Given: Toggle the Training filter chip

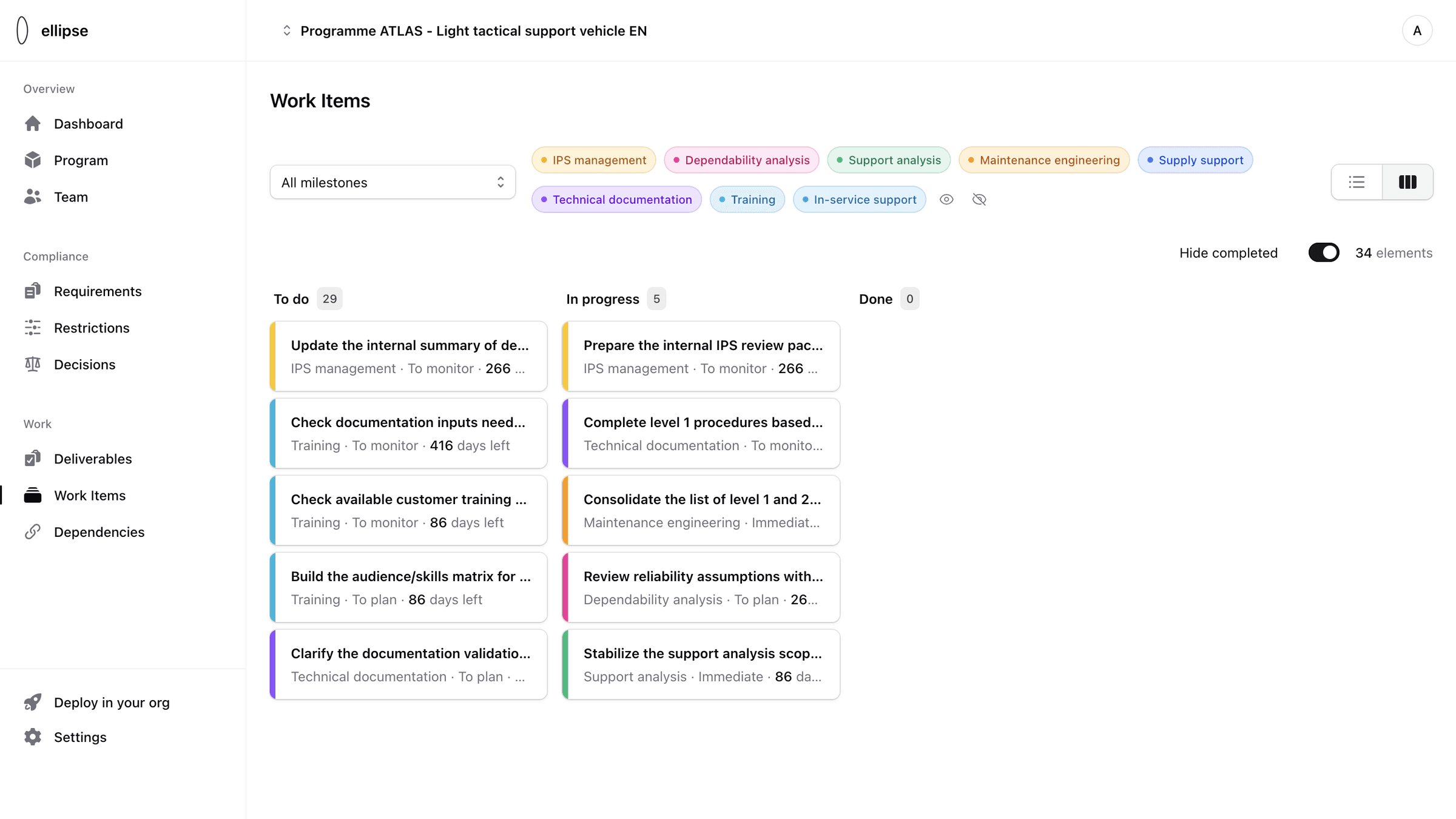Looking at the screenshot, I should [747, 200].
